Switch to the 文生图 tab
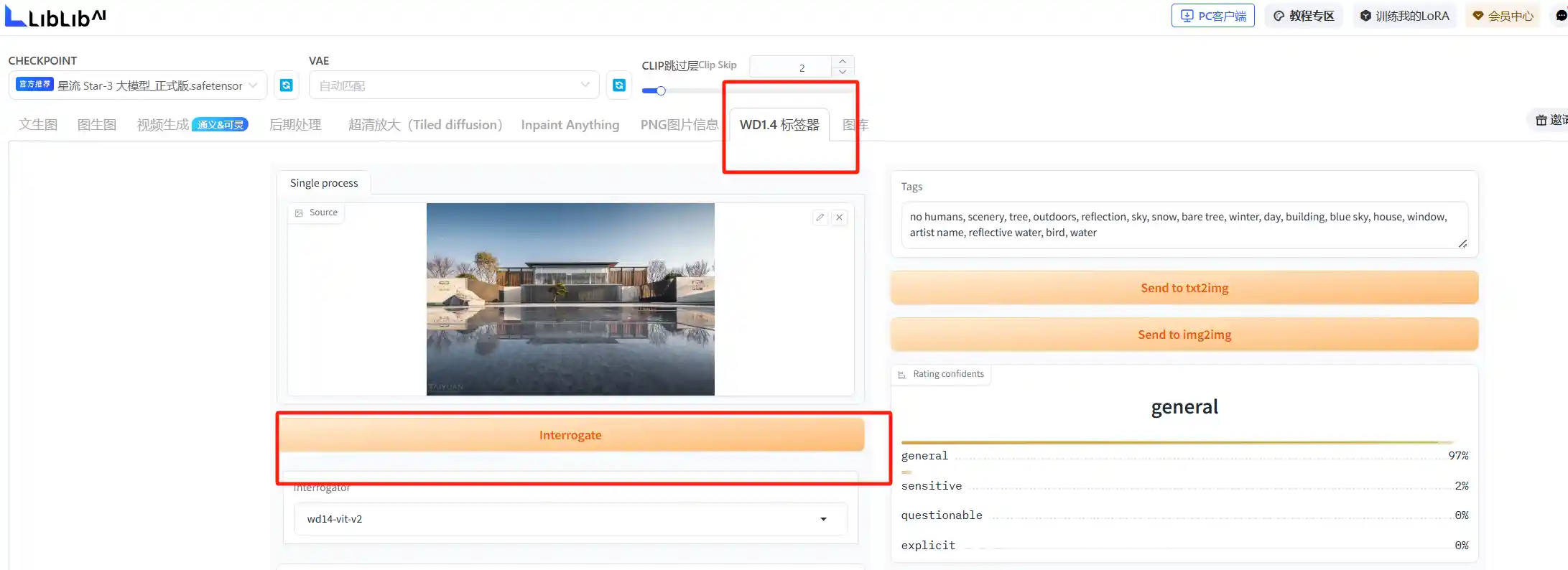 (38, 125)
